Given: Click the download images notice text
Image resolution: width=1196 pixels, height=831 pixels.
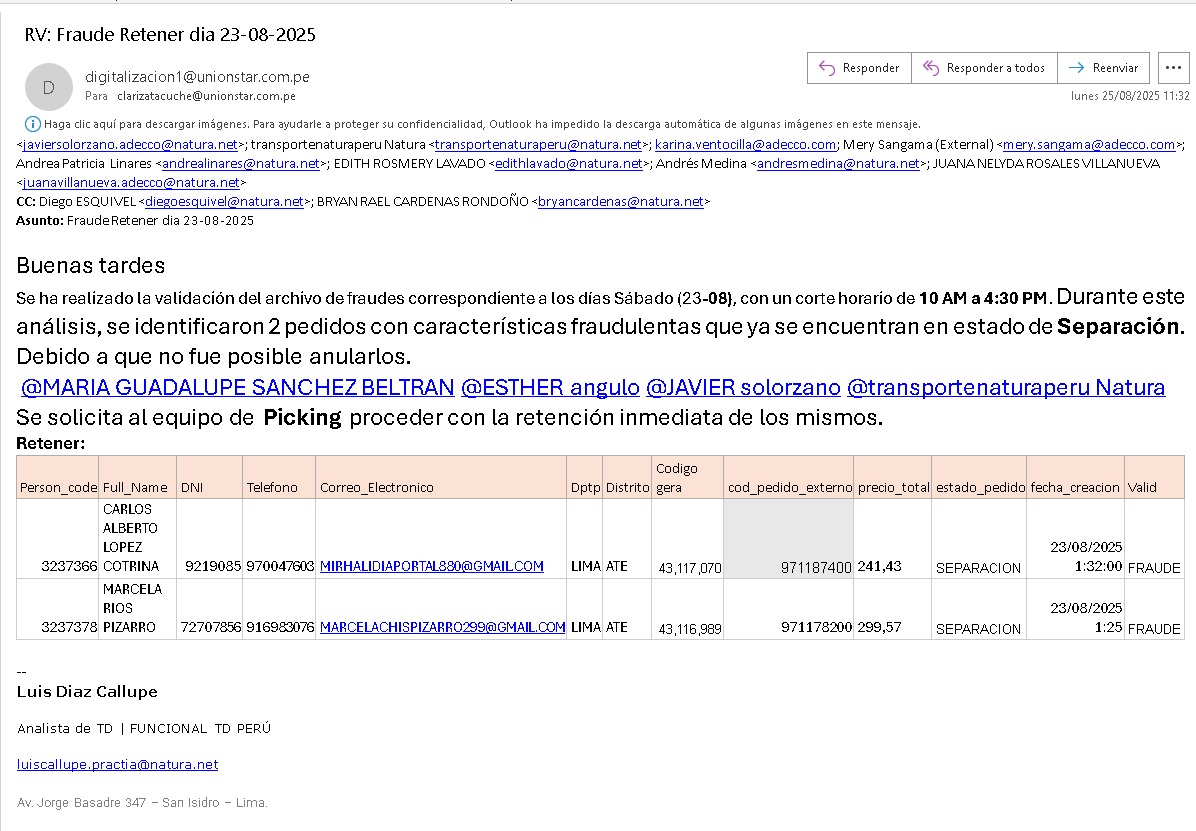Looking at the screenshot, I should tap(482, 124).
